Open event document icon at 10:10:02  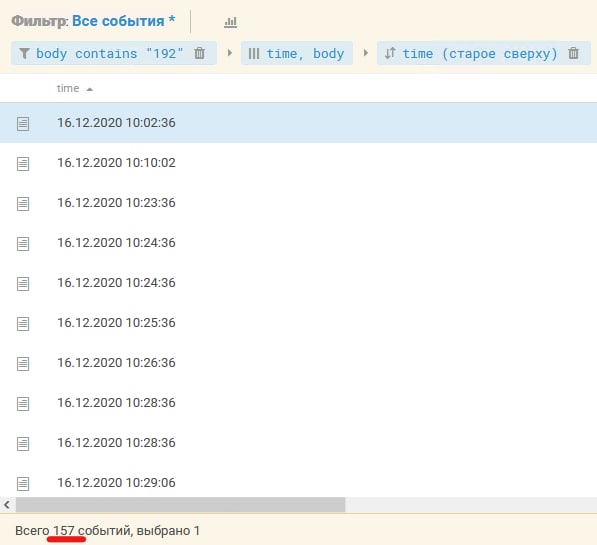point(23,164)
